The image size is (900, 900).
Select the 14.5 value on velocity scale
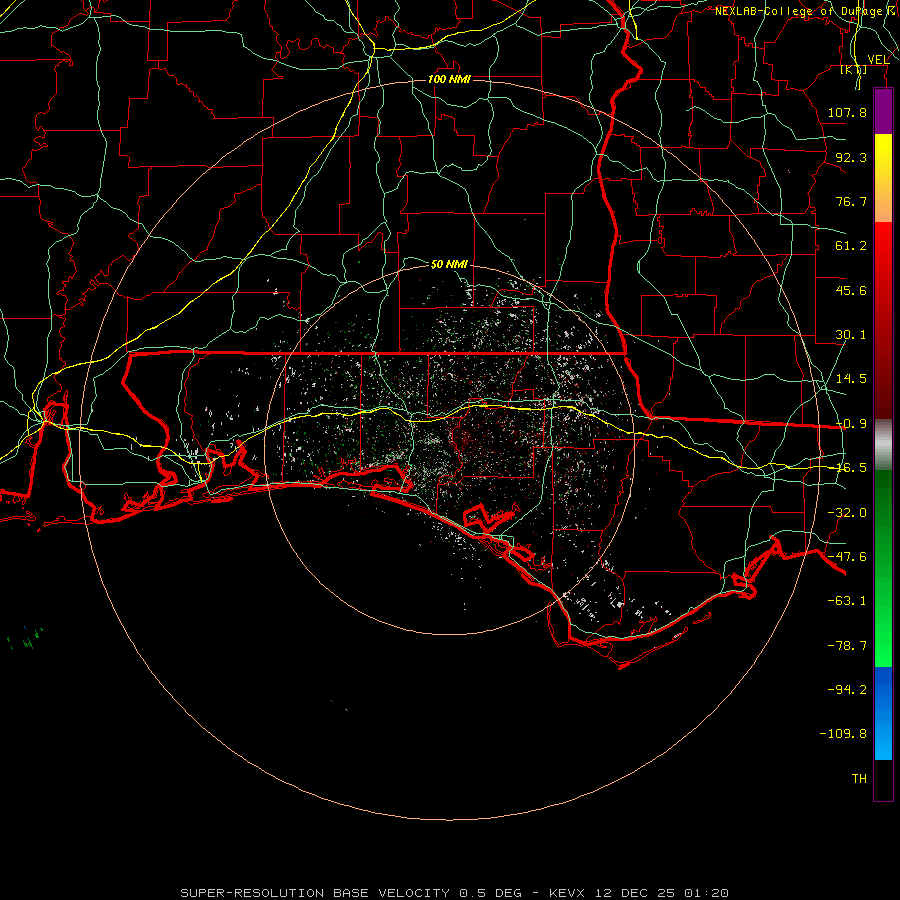point(851,379)
